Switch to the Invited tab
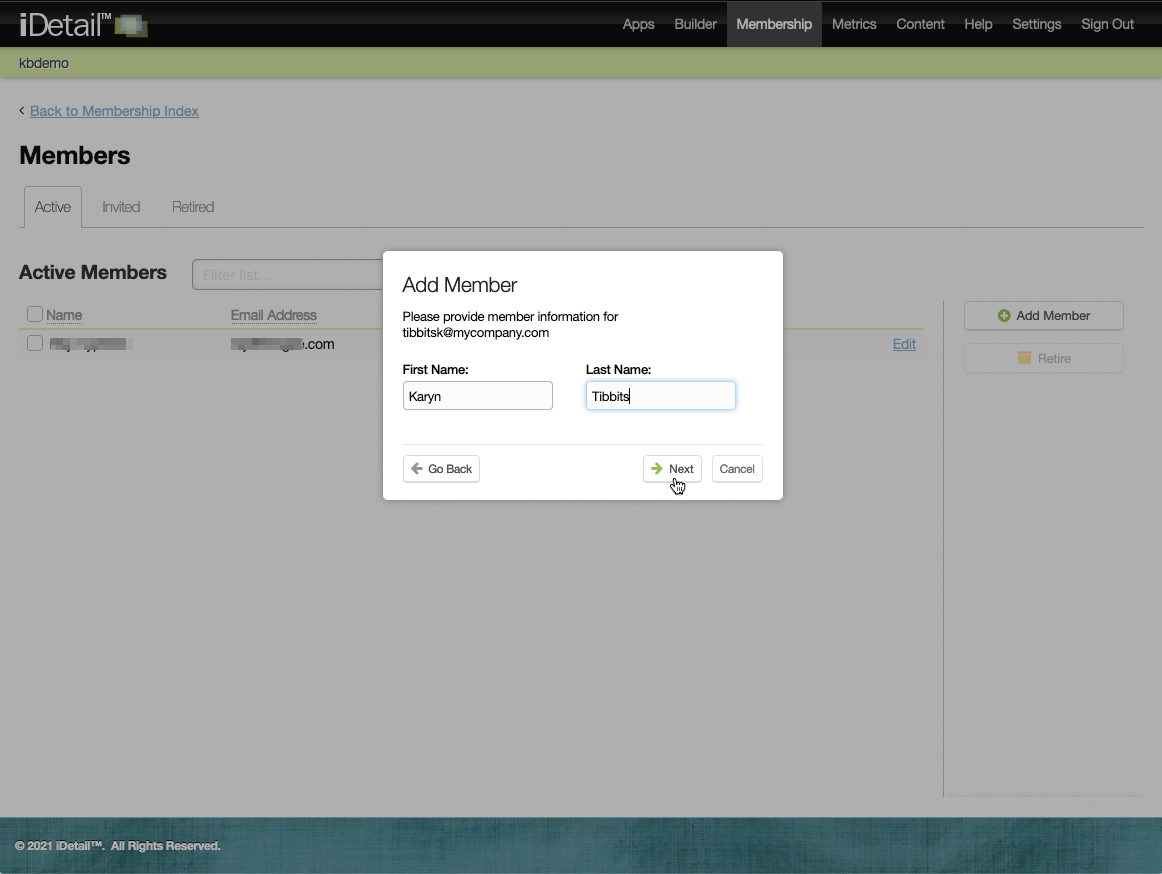The image size is (1162, 874). pyautogui.click(x=121, y=207)
